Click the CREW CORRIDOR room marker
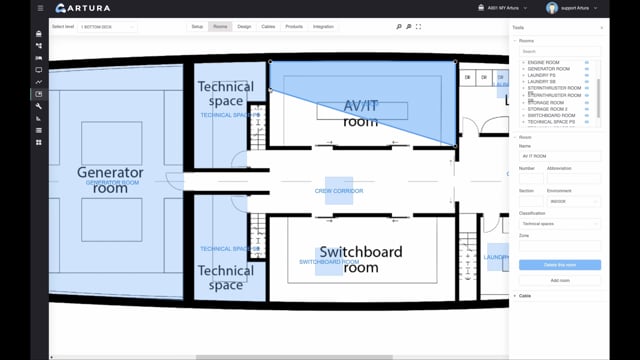Viewport: 640px width, 360px height. tap(339, 191)
